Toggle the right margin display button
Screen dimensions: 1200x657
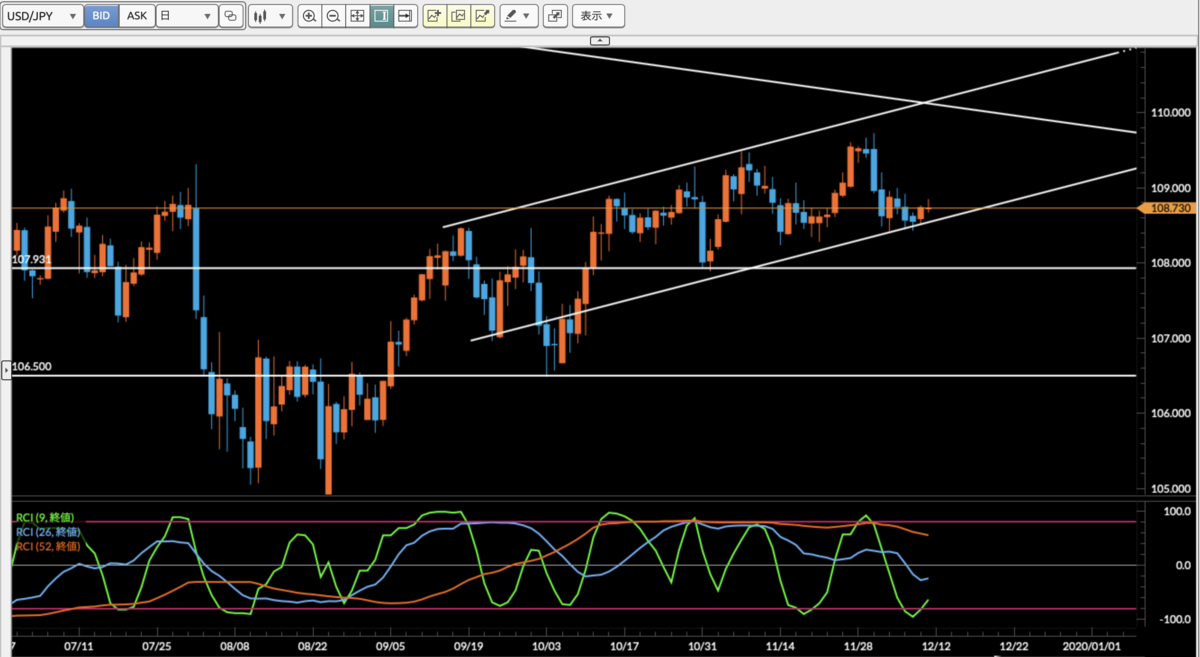tap(381, 16)
